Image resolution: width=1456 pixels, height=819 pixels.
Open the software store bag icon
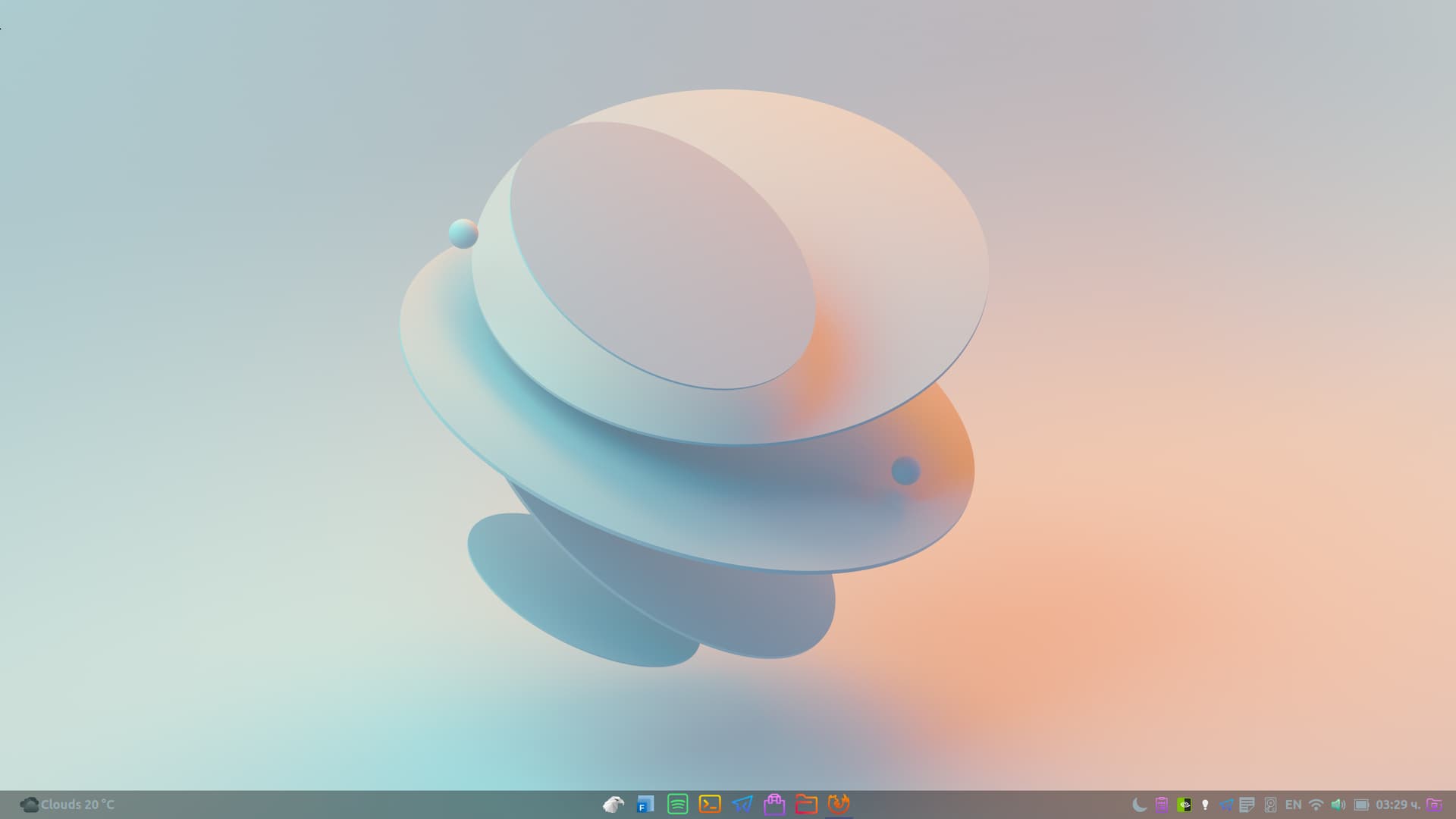[x=774, y=804]
